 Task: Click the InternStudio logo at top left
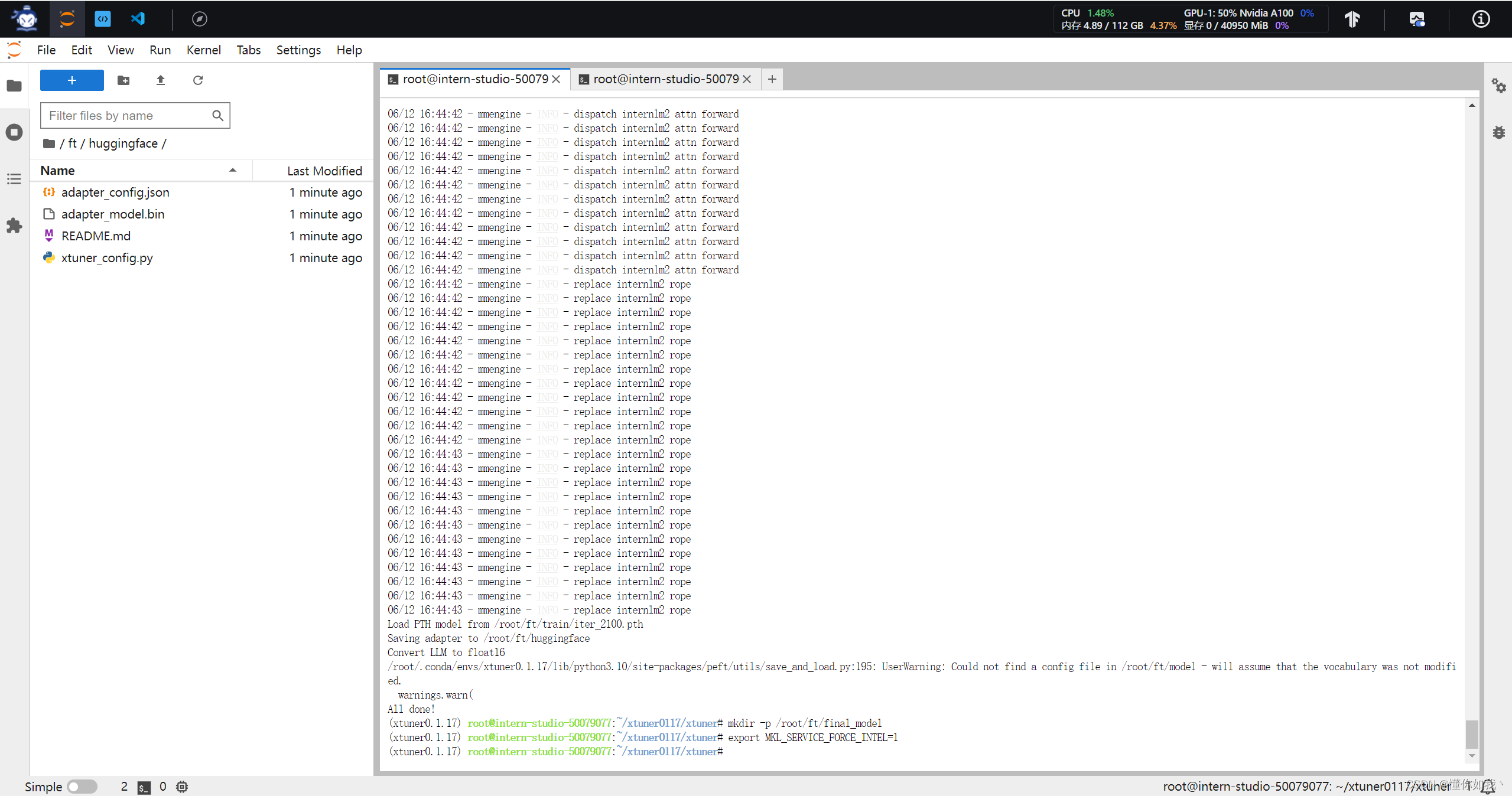click(25, 19)
